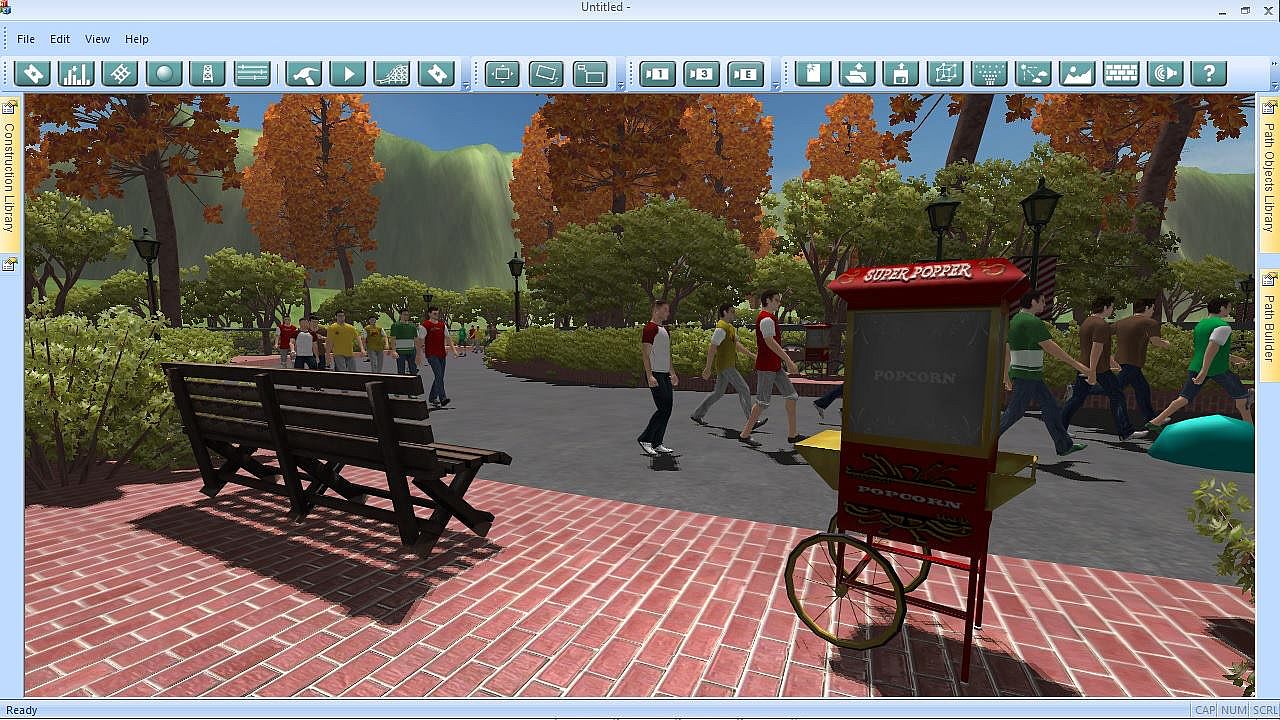The image size is (1280, 720).
Task: Select the support tower icon
Action: pyautogui.click(x=208, y=73)
